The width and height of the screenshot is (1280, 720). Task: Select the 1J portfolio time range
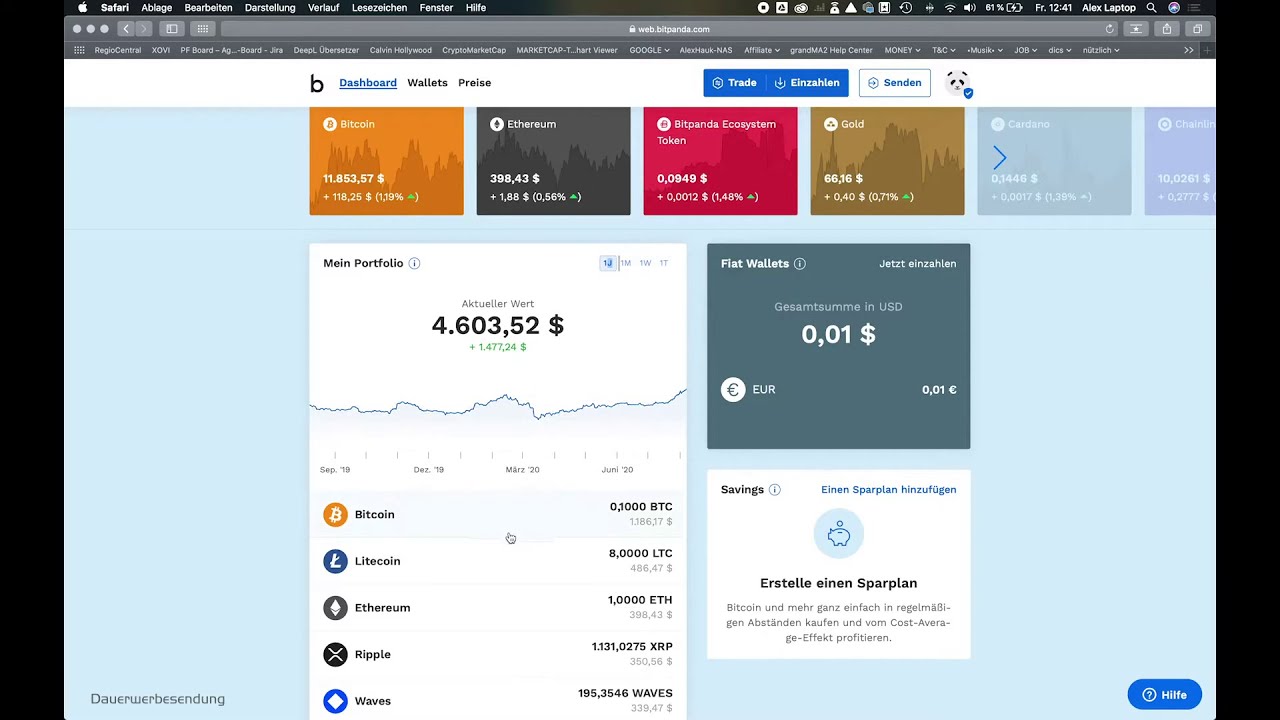pos(607,263)
